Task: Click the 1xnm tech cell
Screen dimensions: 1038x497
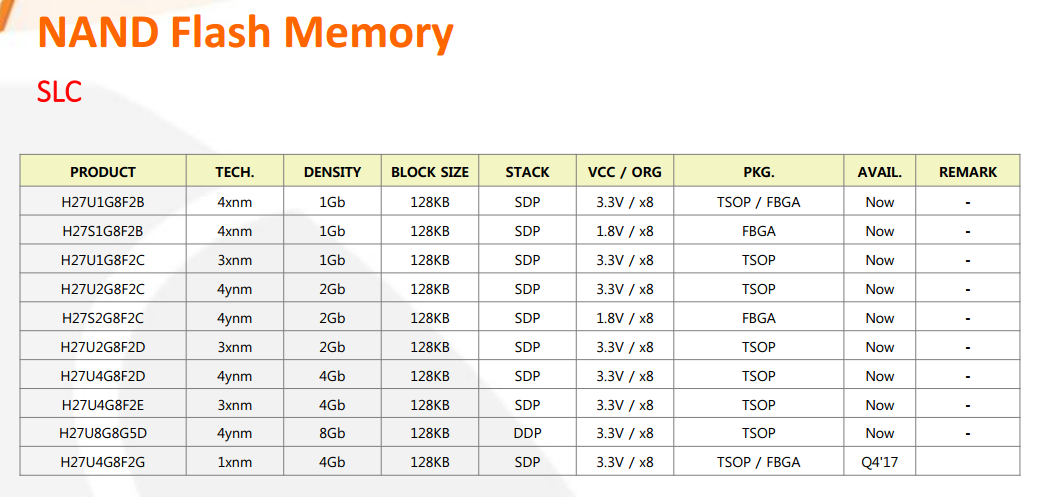Action: 235,462
